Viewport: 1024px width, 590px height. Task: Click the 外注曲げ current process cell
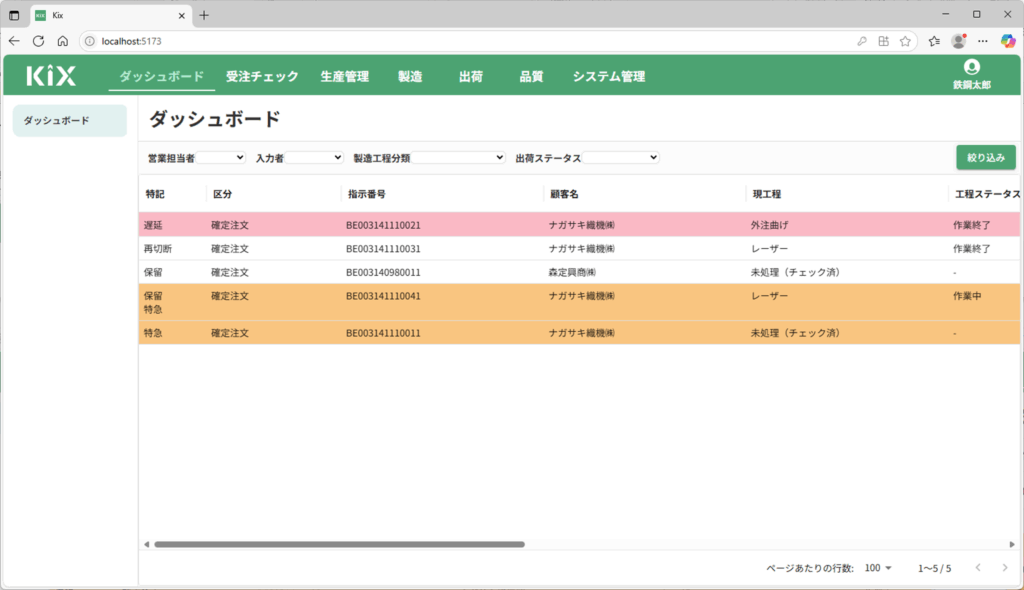pos(769,225)
